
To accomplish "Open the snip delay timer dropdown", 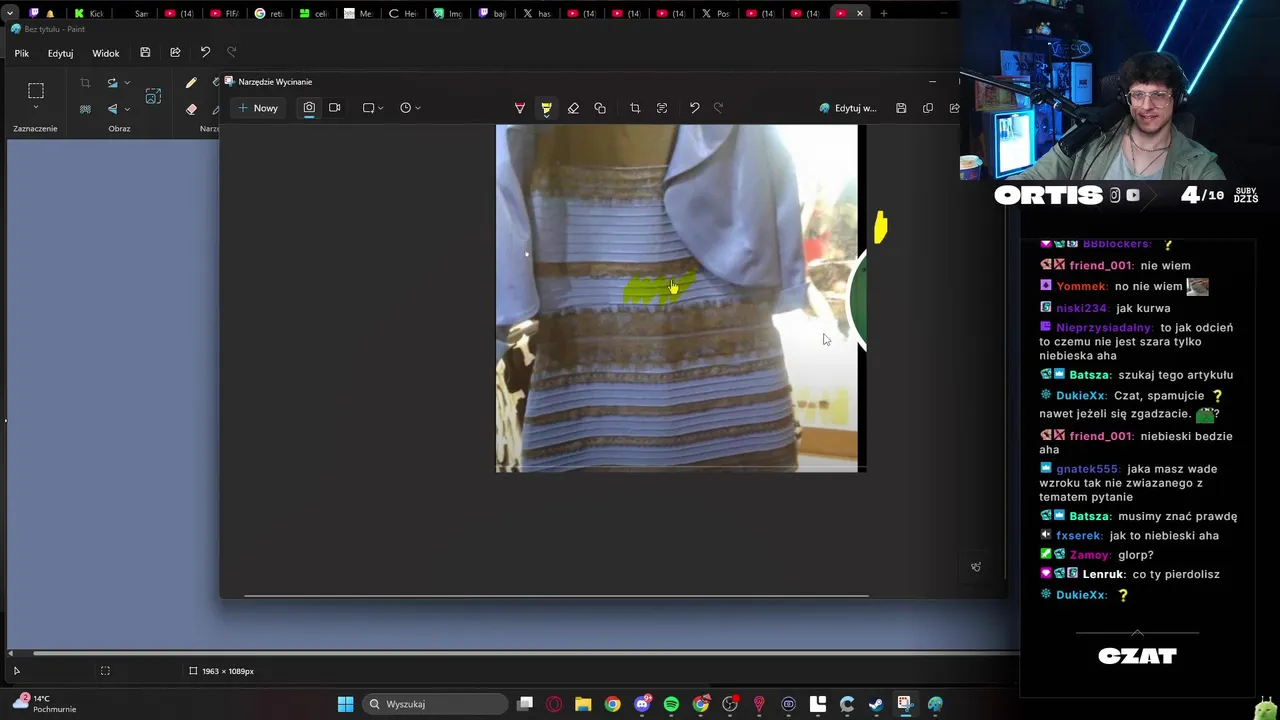I will tap(410, 108).
